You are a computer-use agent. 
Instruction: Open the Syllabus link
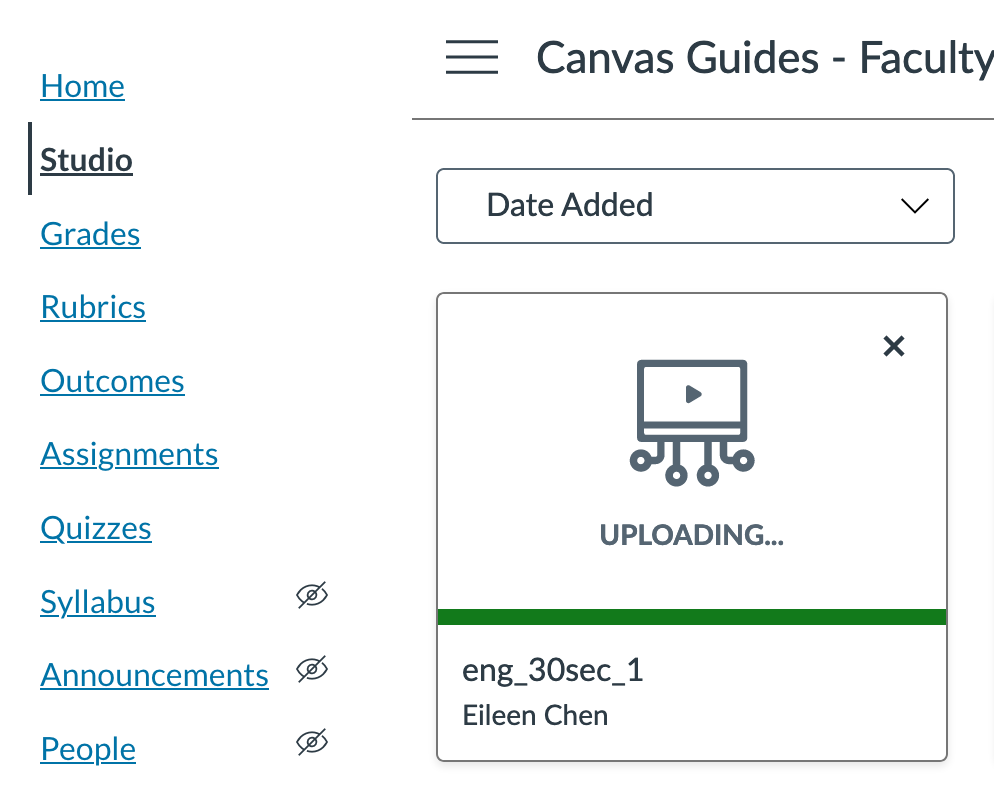(x=98, y=602)
